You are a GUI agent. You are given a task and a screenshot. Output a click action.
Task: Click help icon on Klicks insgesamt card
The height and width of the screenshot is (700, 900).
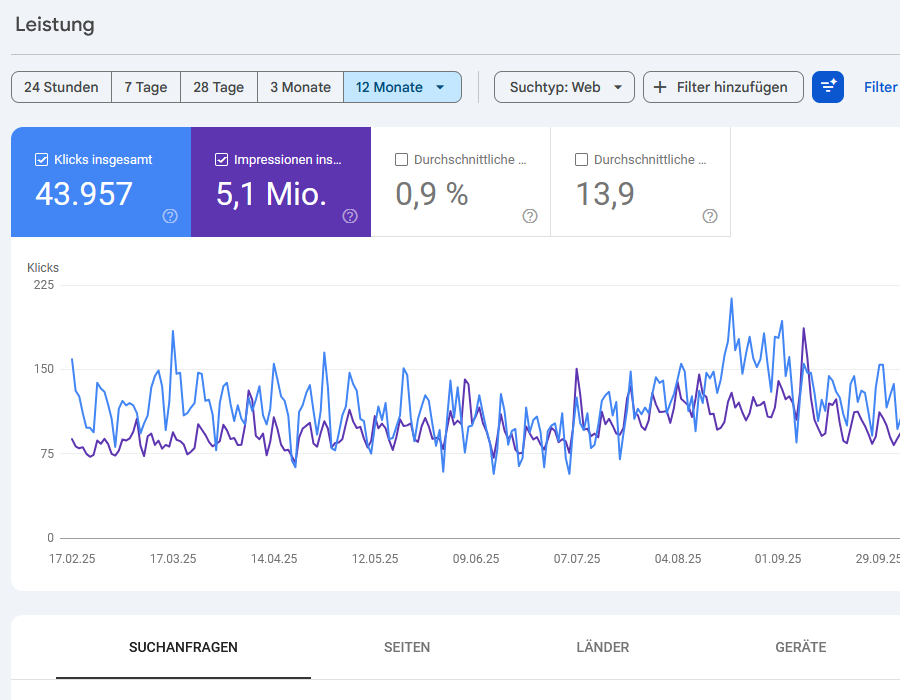pyautogui.click(x=170, y=216)
